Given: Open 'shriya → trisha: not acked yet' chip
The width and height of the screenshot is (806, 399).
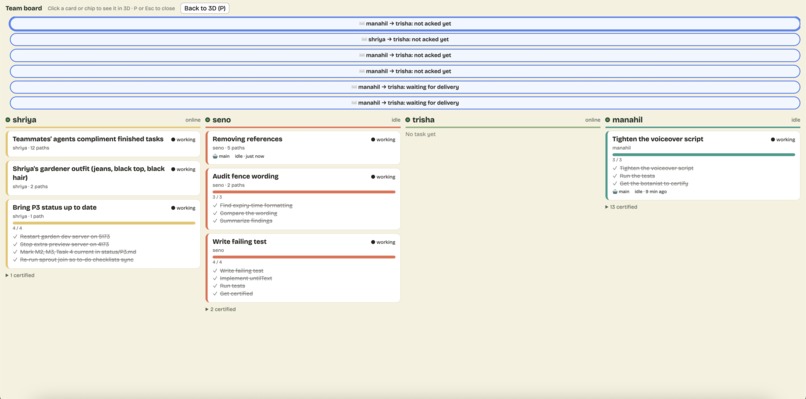Looking at the screenshot, I should point(405,39).
